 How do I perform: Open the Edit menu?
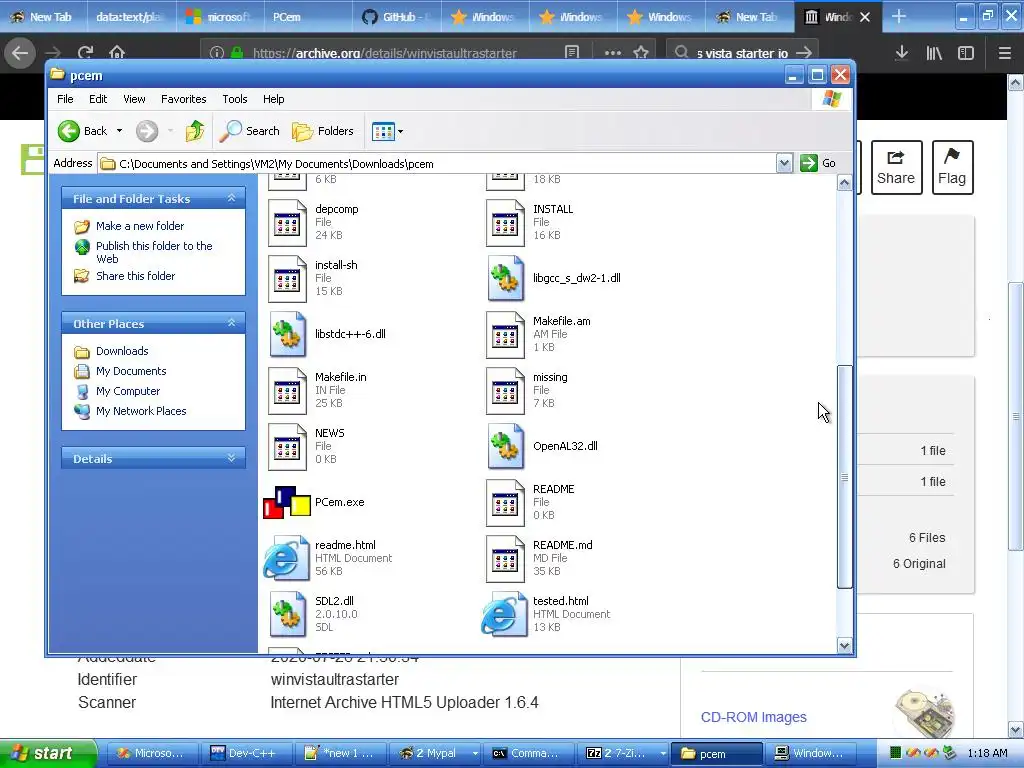coord(98,99)
